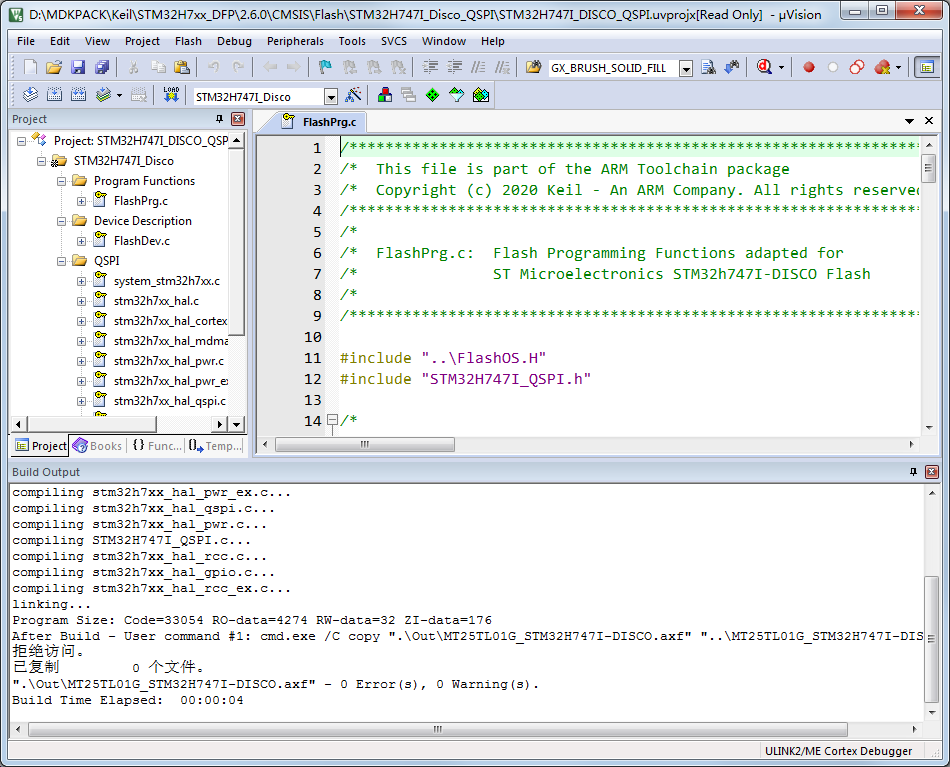
Task: Click the ULINK2/ME Cortex Debugger status text
Action: coord(838,751)
